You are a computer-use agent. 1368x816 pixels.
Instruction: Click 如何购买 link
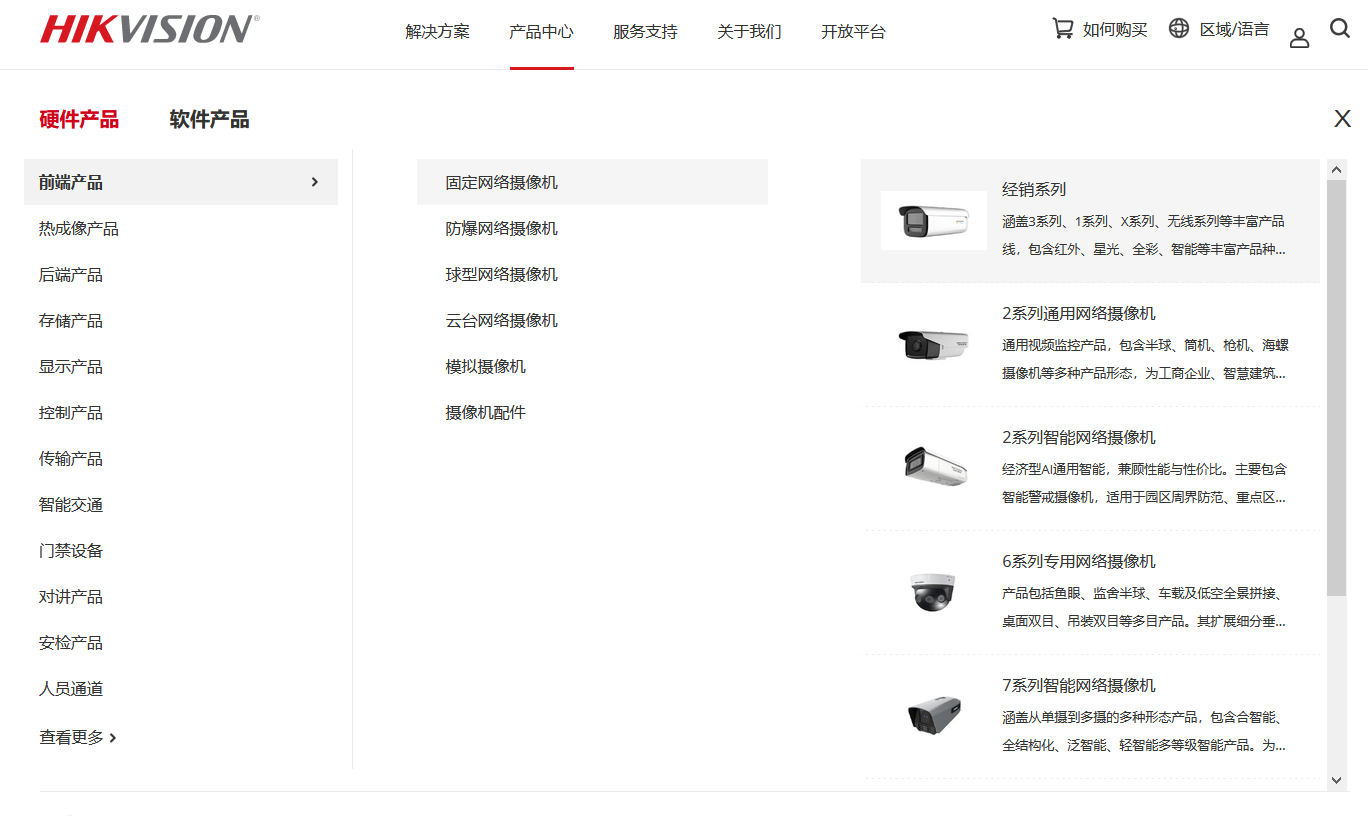pyautogui.click(x=1115, y=30)
